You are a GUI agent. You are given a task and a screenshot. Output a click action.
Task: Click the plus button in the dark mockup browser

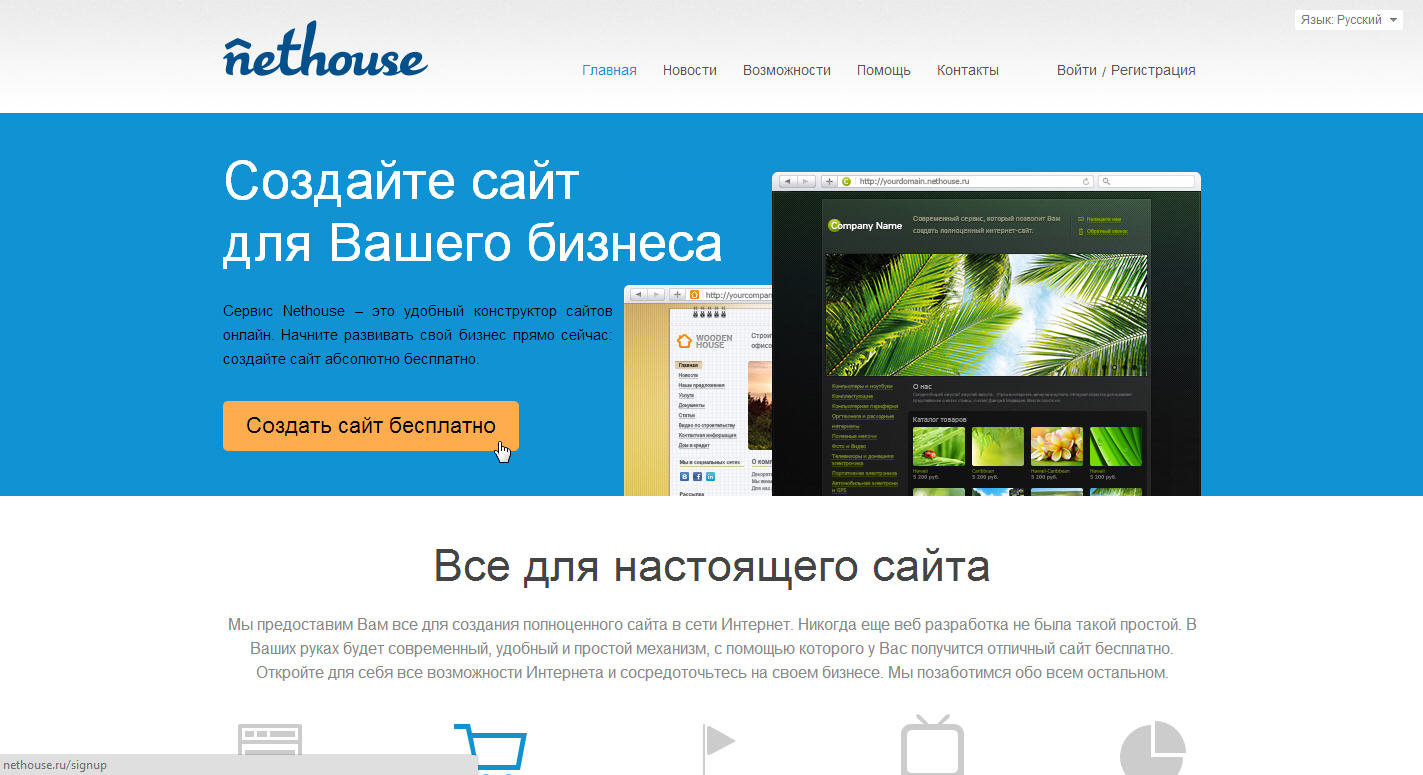point(829,181)
